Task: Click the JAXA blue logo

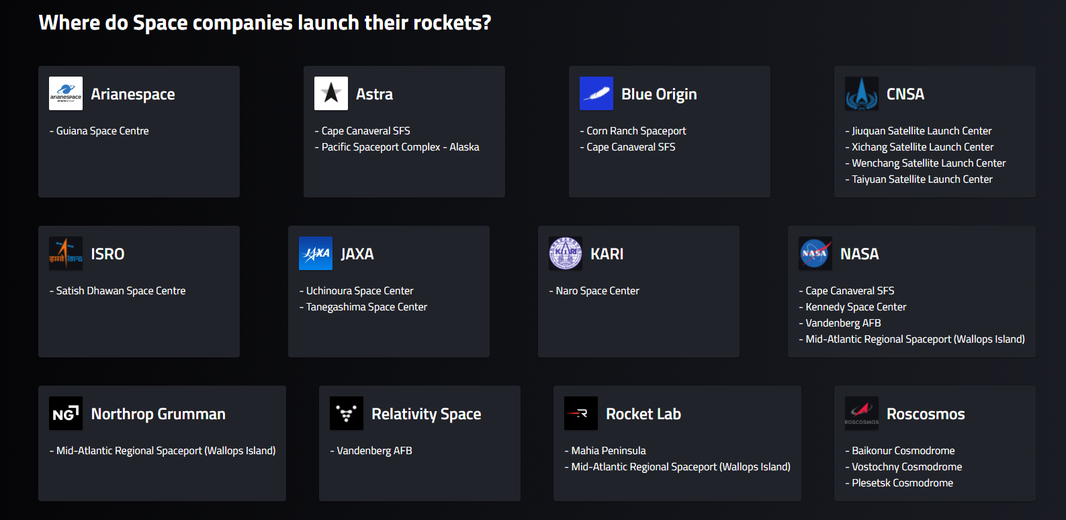Action: [315, 254]
